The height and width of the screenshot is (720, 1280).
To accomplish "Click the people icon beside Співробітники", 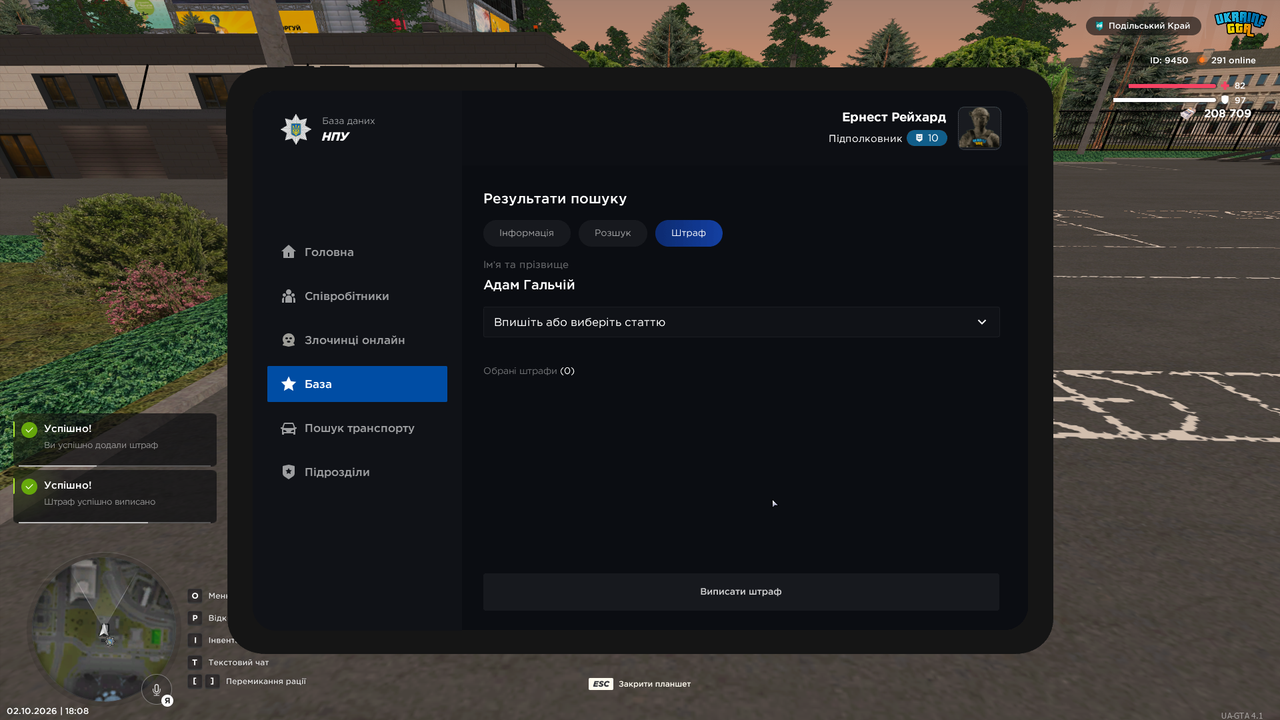I will (x=289, y=296).
